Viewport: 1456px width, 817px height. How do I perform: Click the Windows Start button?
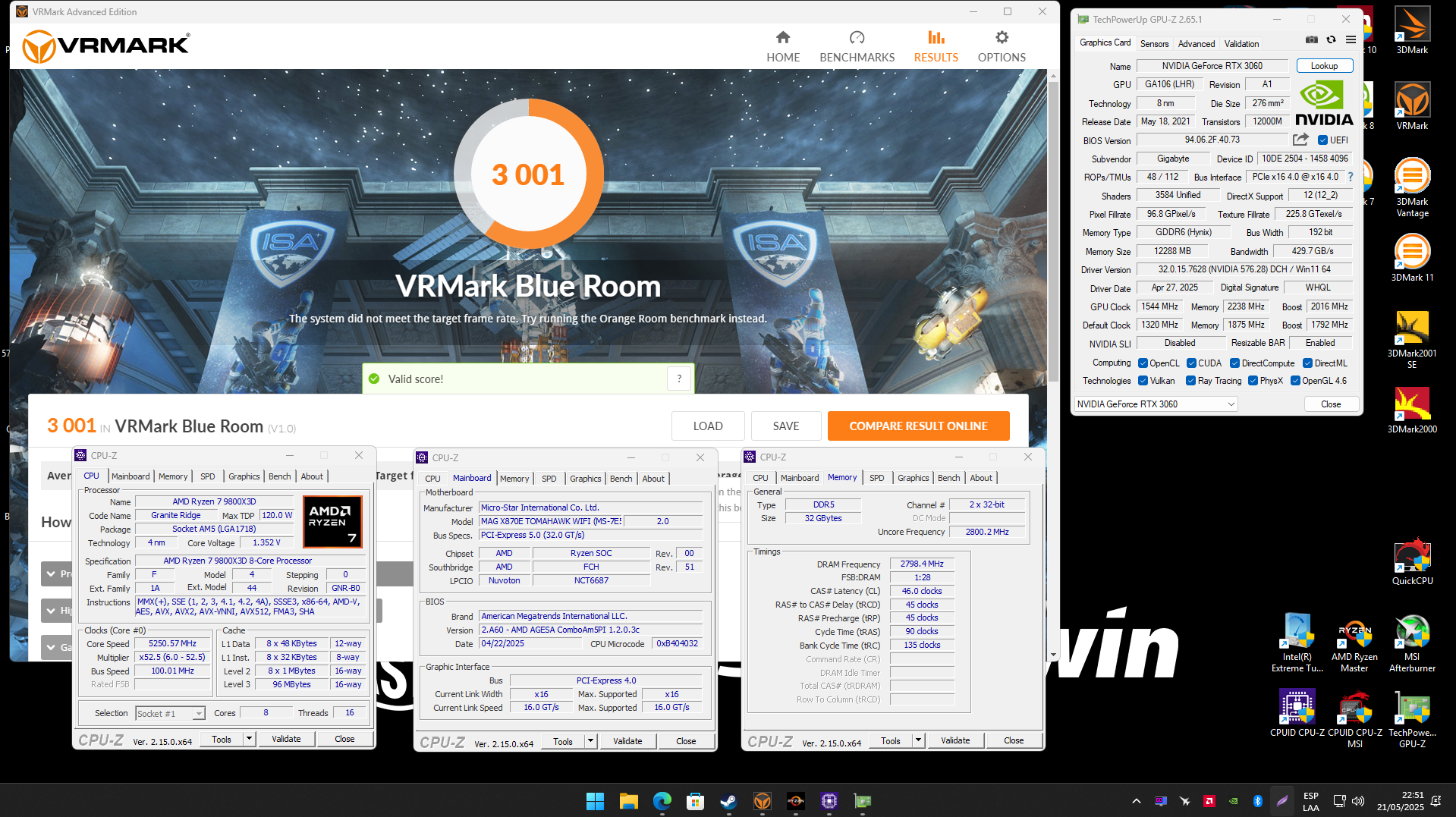(595, 800)
